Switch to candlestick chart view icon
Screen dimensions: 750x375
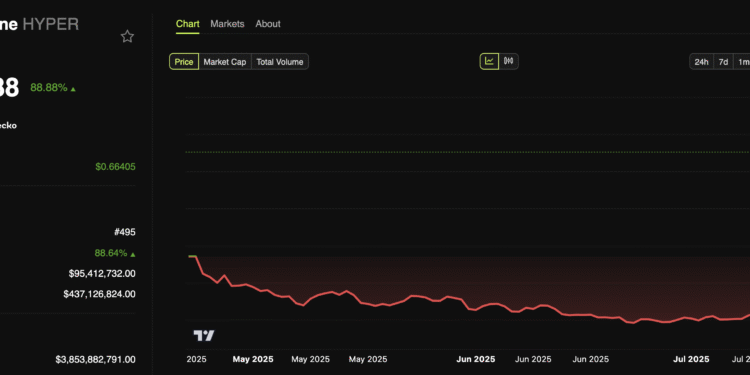(508, 61)
